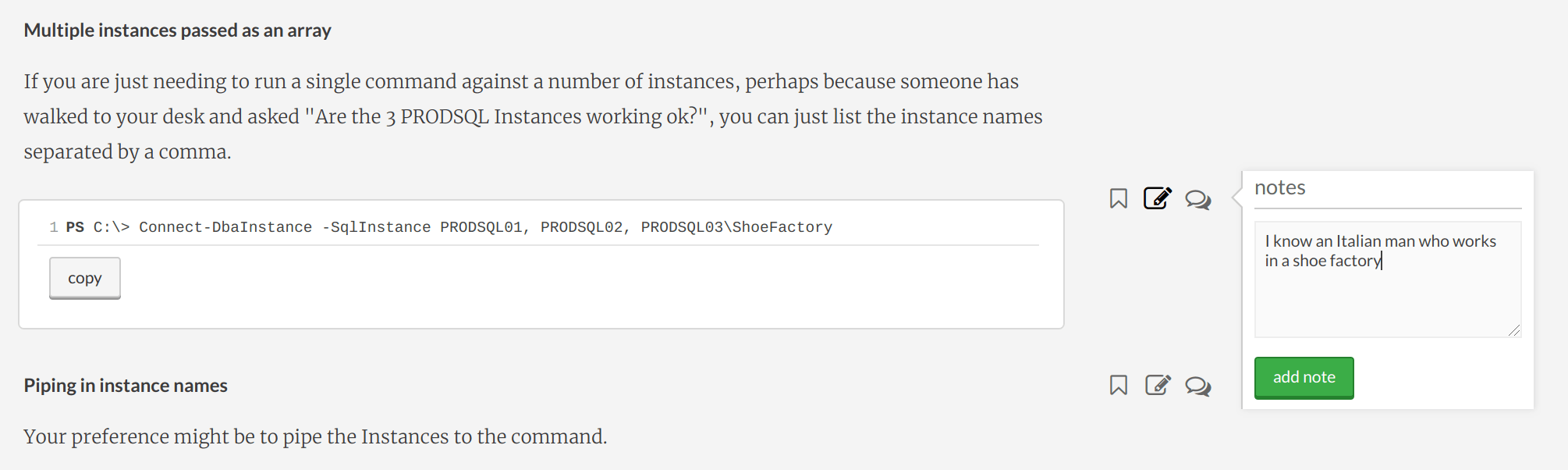Image resolution: width=1568 pixels, height=470 pixels.
Task: Show comments for Piping in instance names
Action: (1197, 386)
